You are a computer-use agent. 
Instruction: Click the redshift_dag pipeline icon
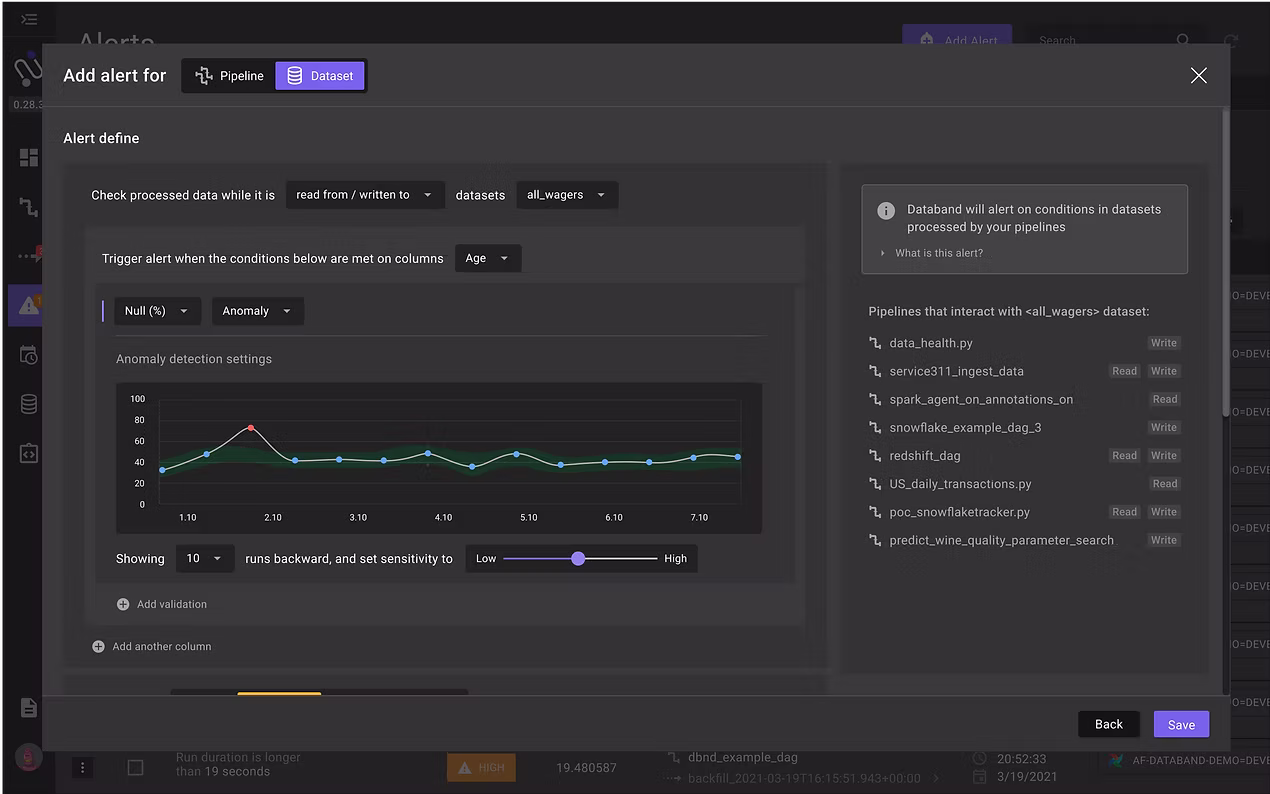click(x=875, y=455)
